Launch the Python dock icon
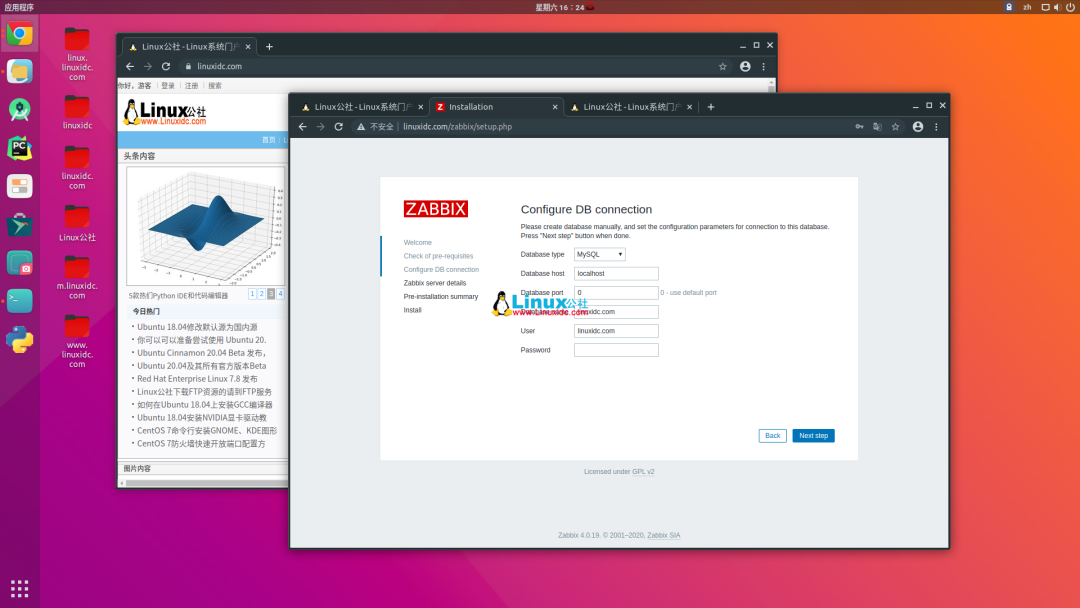Image resolution: width=1080 pixels, height=608 pixels. 19,339
